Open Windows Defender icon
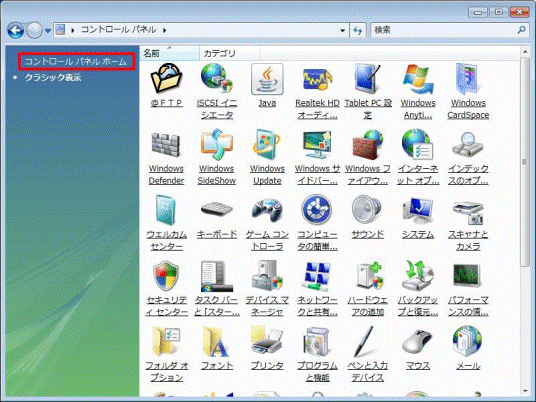The image size is (536, 402). [x=166, y=145]
